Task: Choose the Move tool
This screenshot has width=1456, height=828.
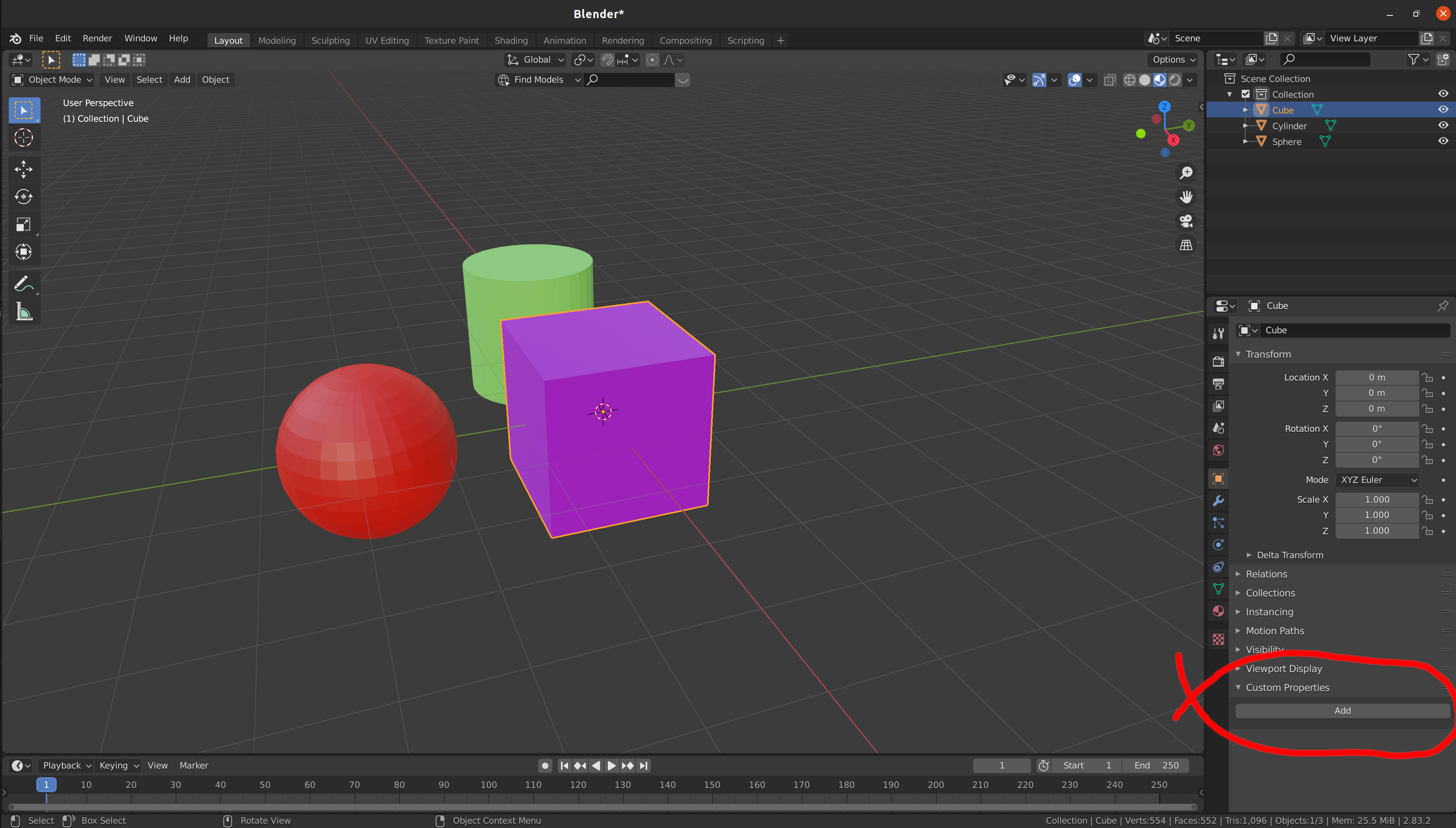Action: coord(24,169)
